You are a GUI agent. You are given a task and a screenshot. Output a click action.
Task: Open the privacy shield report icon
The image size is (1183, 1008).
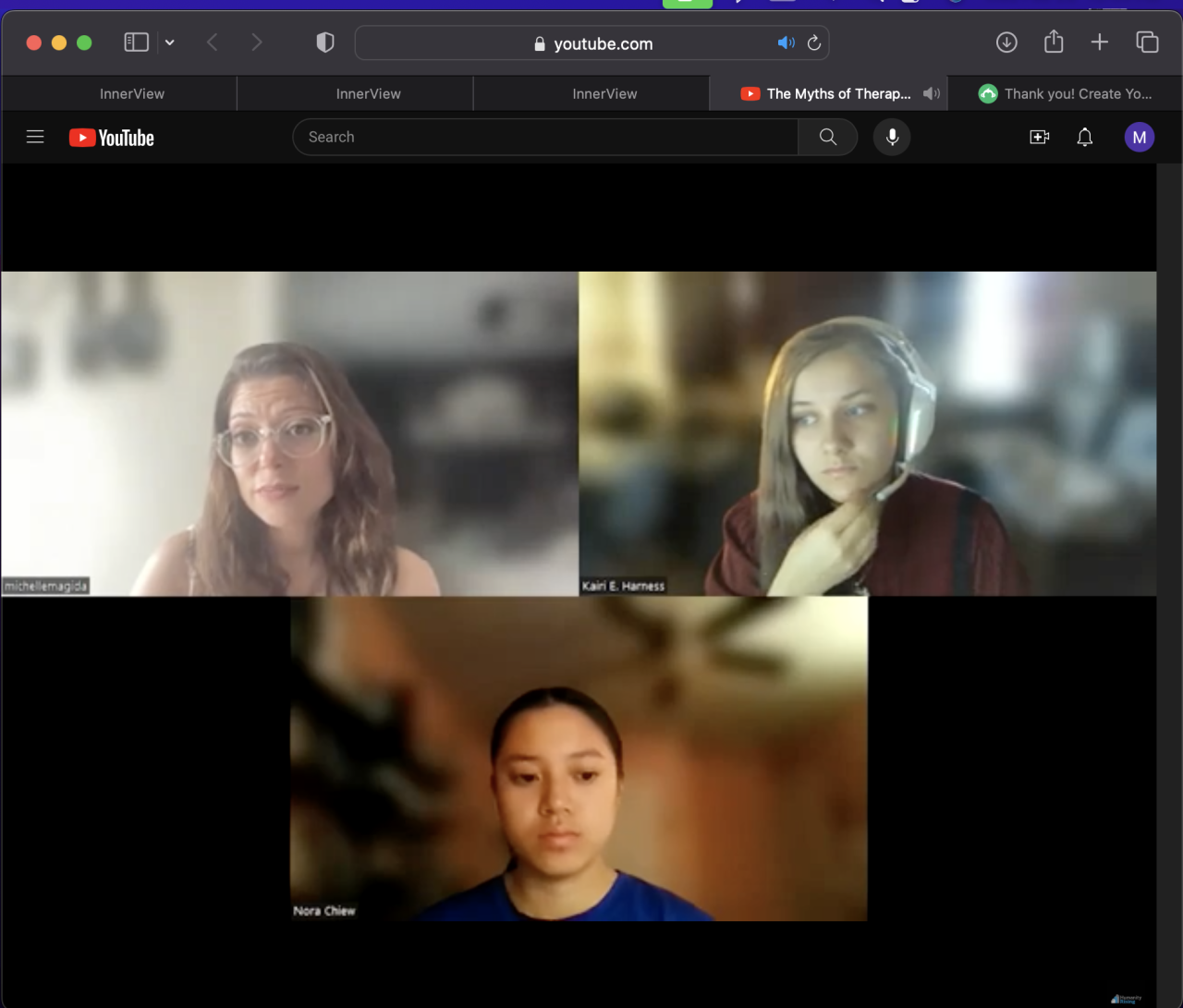(325, 43)
